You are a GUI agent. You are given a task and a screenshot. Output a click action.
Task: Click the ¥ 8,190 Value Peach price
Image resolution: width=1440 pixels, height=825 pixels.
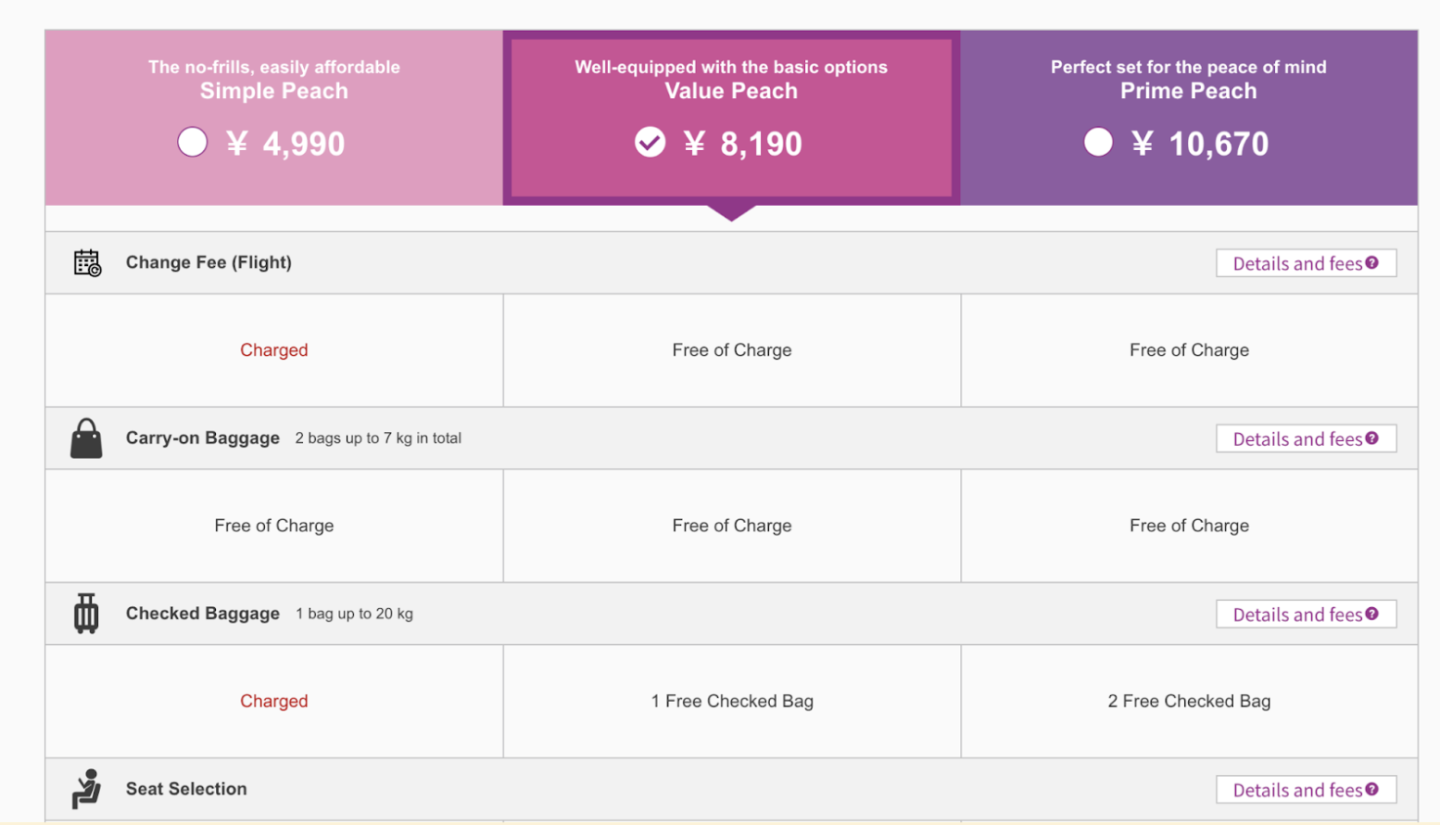click(x=743, y=144)
